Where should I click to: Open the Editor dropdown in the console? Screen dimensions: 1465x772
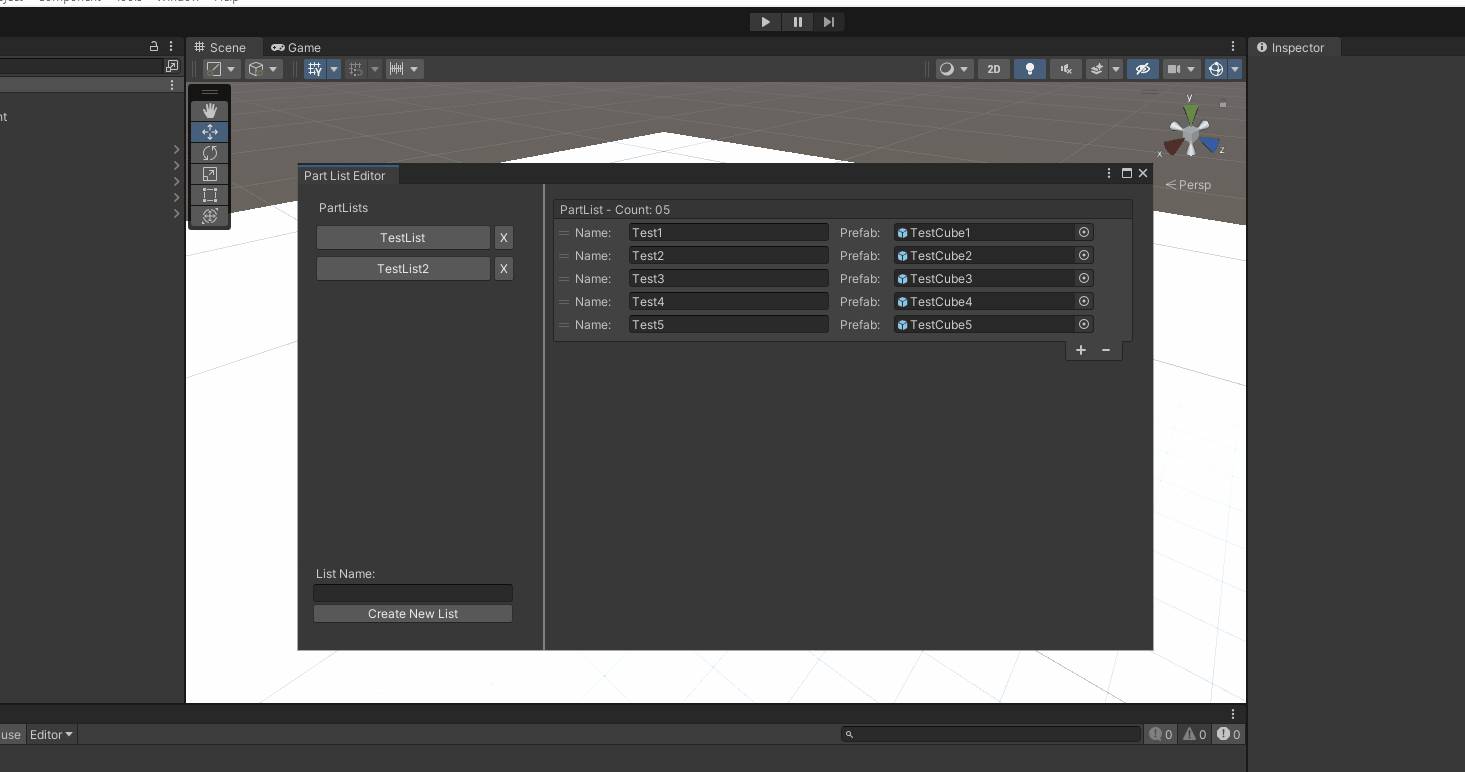click(x=49, y=734)
